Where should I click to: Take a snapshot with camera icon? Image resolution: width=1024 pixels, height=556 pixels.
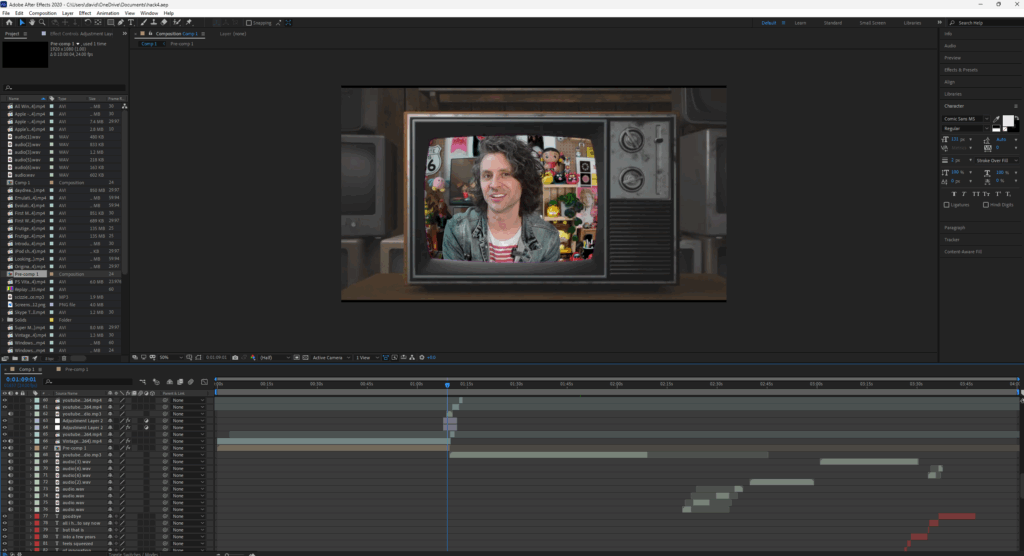click(x=234, y=357)
